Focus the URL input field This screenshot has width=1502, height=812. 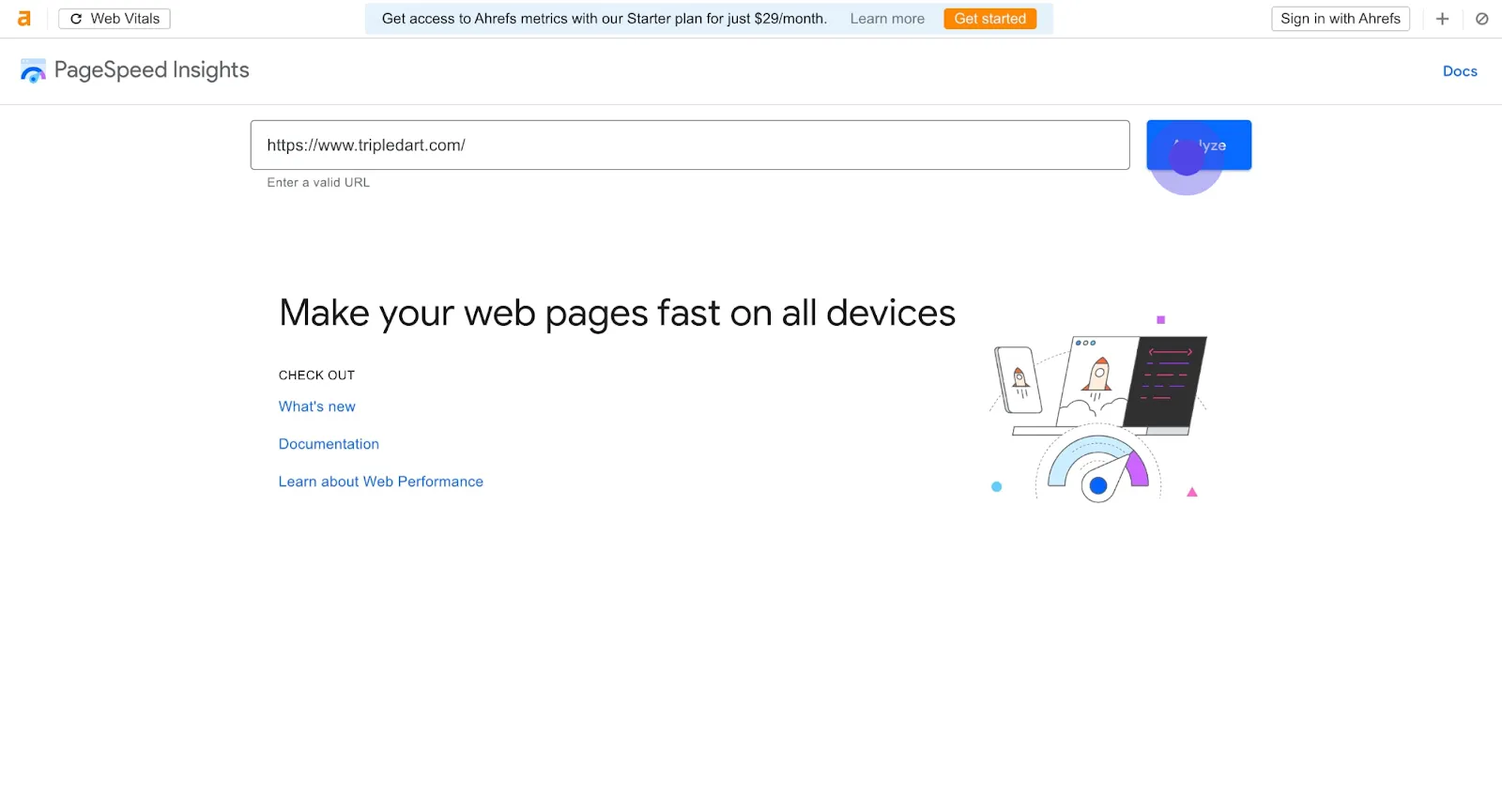pyautogui.click(x=690, y=145)
